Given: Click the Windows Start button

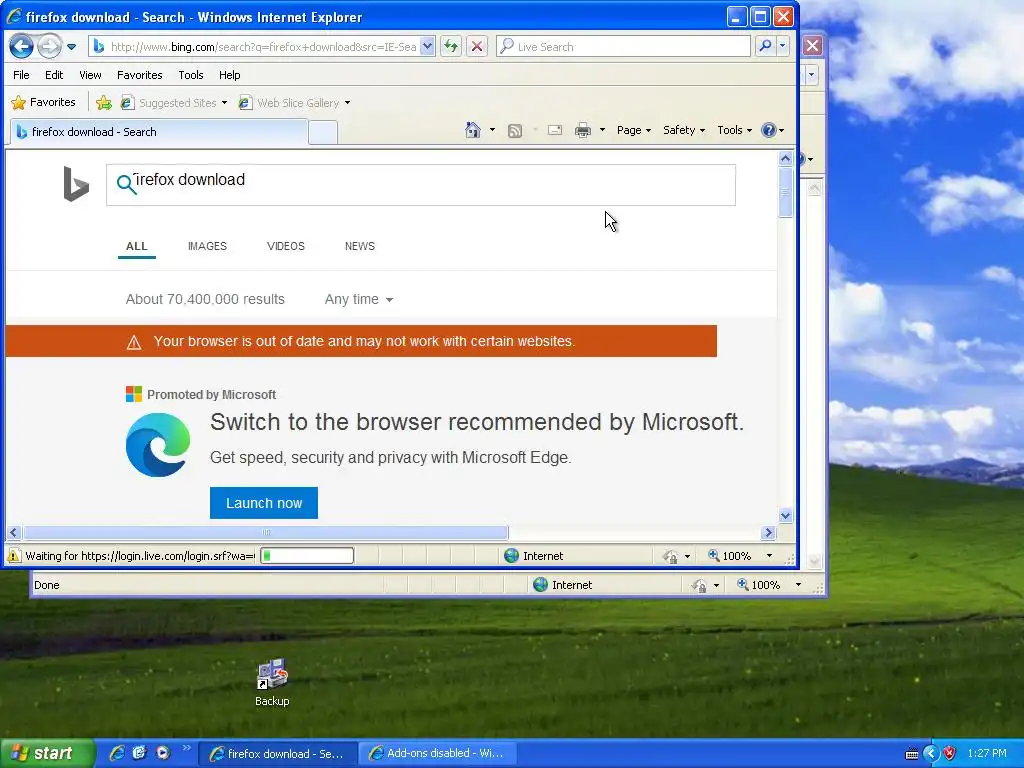Looking at the screenshot, I should [x=47, y=753].
